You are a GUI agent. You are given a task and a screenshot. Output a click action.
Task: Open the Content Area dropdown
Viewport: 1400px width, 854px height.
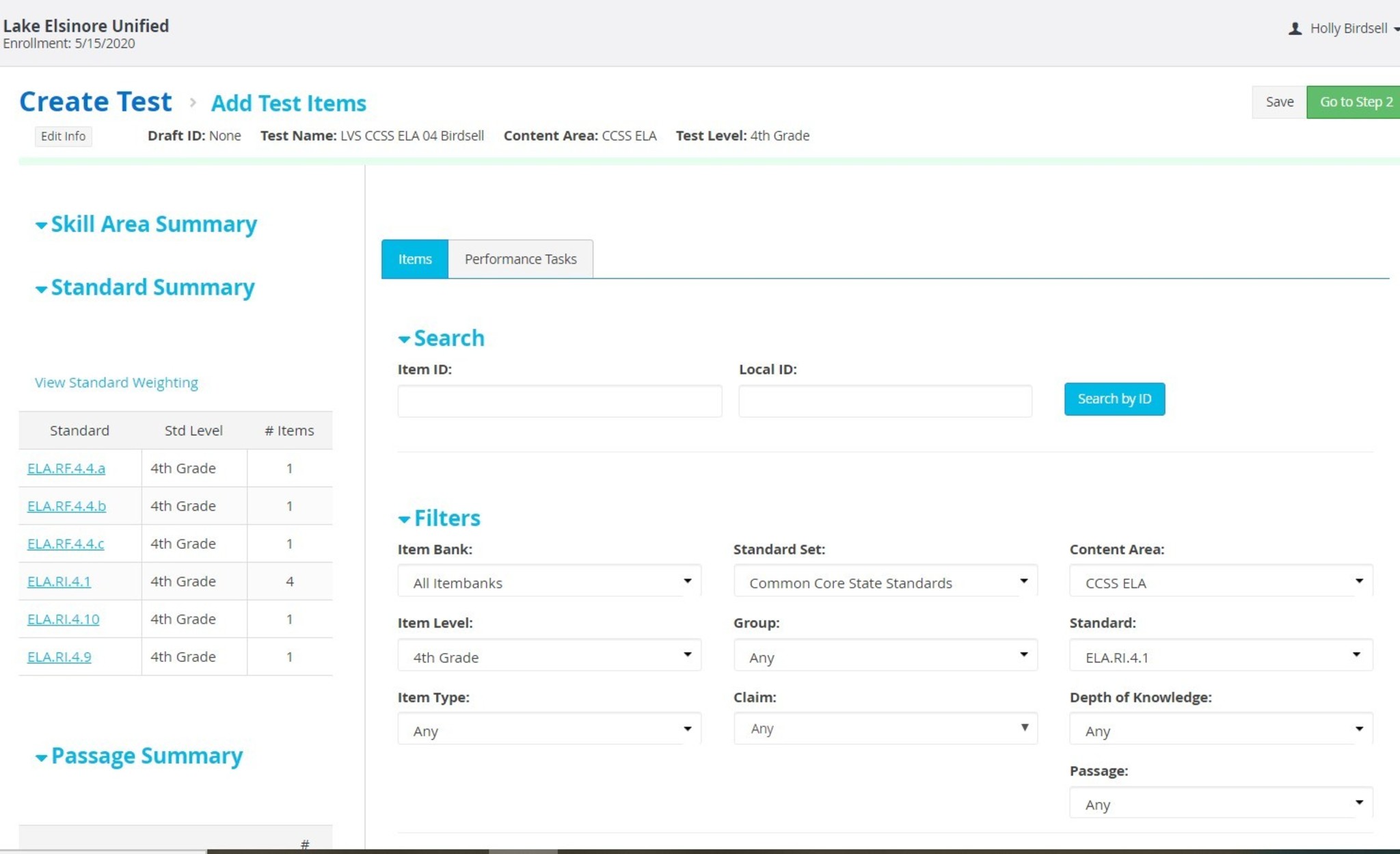coord(1221,582)
